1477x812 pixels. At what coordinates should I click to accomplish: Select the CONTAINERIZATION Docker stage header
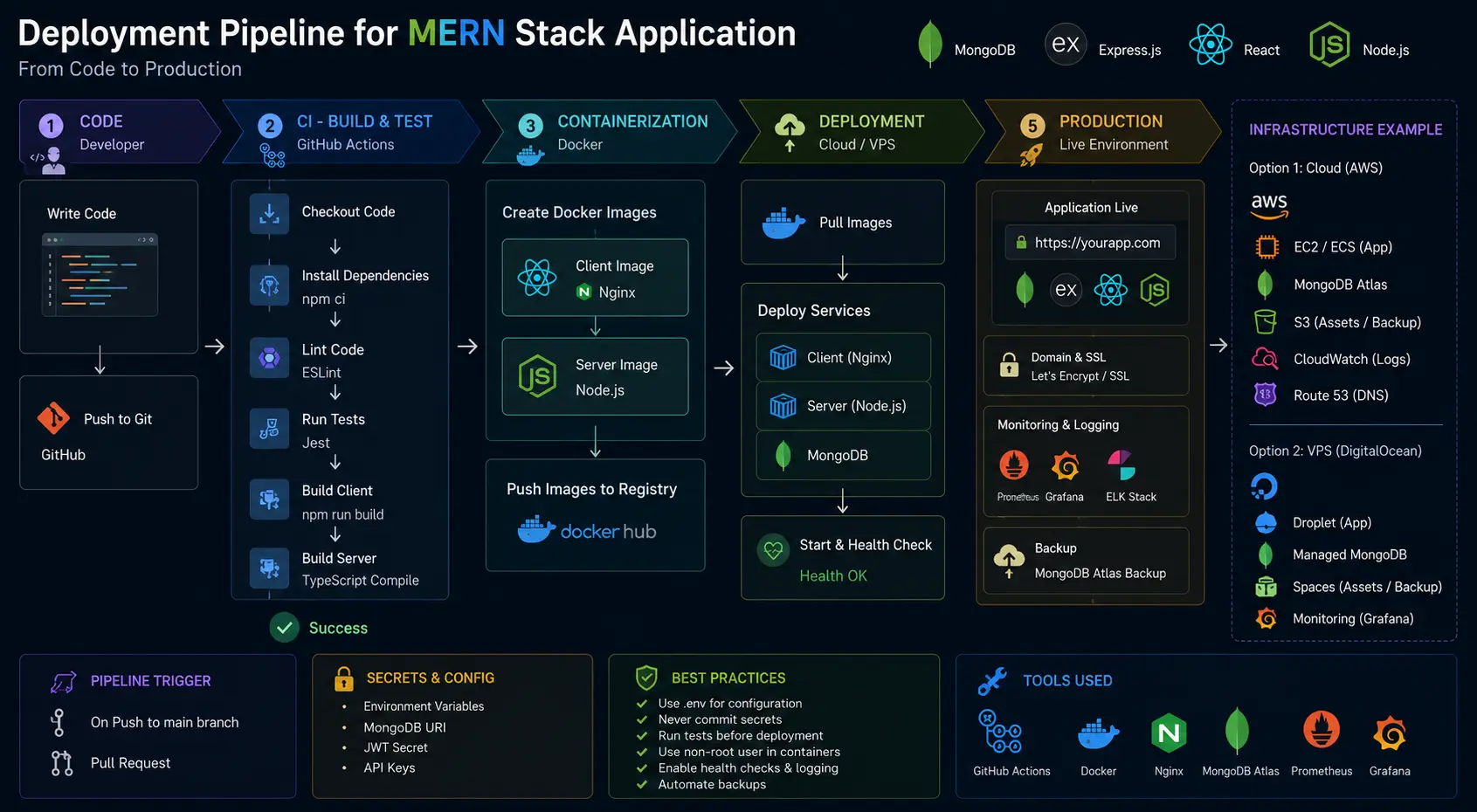pyautogui.click(x=610, y=132)
